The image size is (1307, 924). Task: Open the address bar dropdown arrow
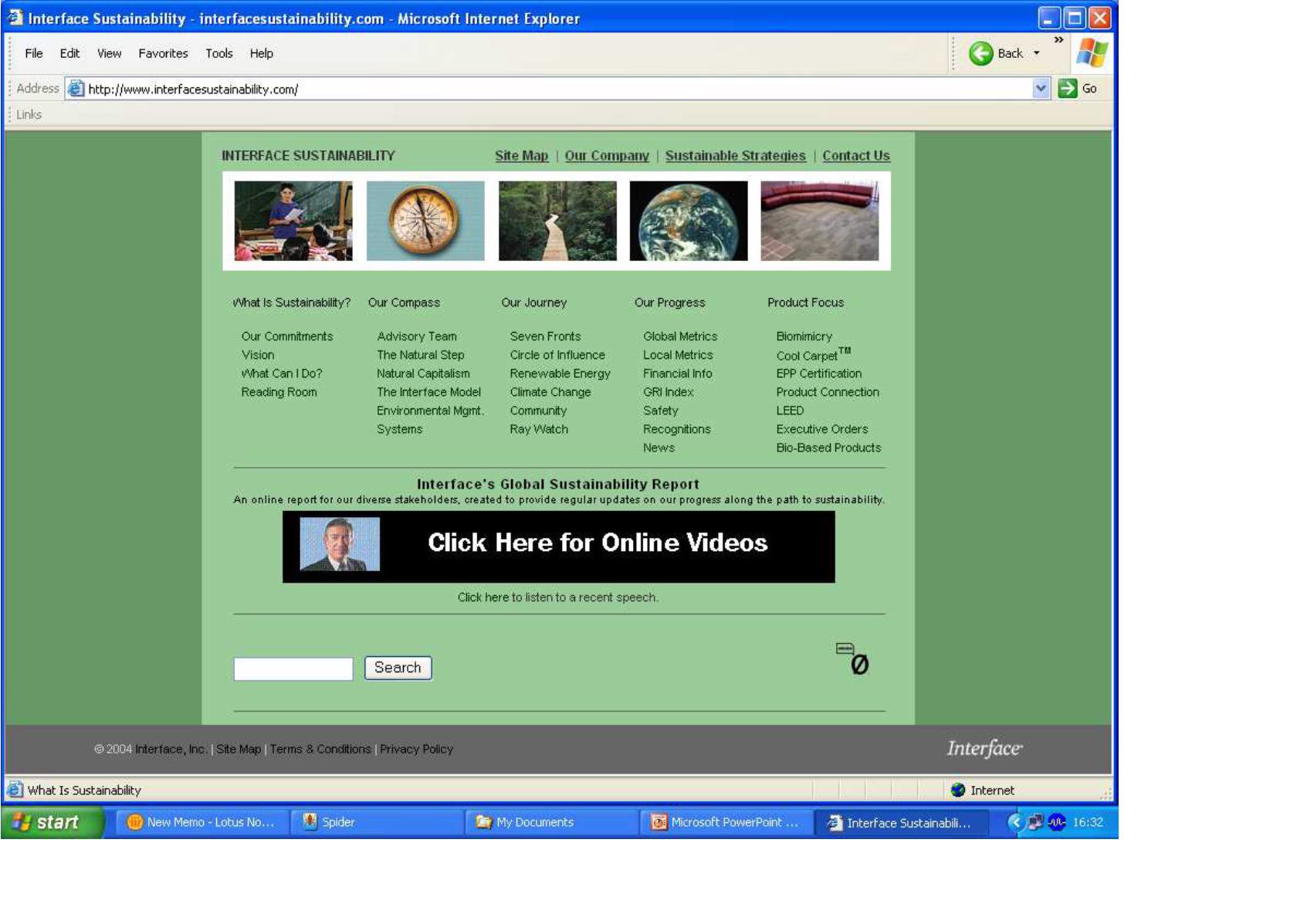coord(1041,88)
